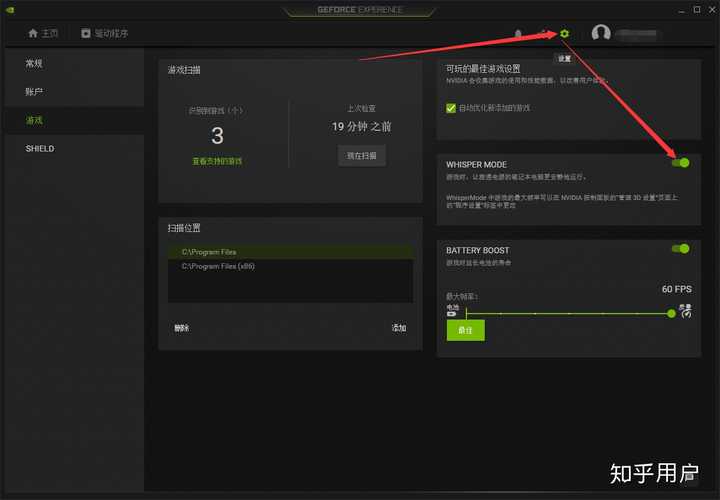This screenshot has height=500, width=720.
Task: Click the green 最佳 button
Action: (466, 330)
